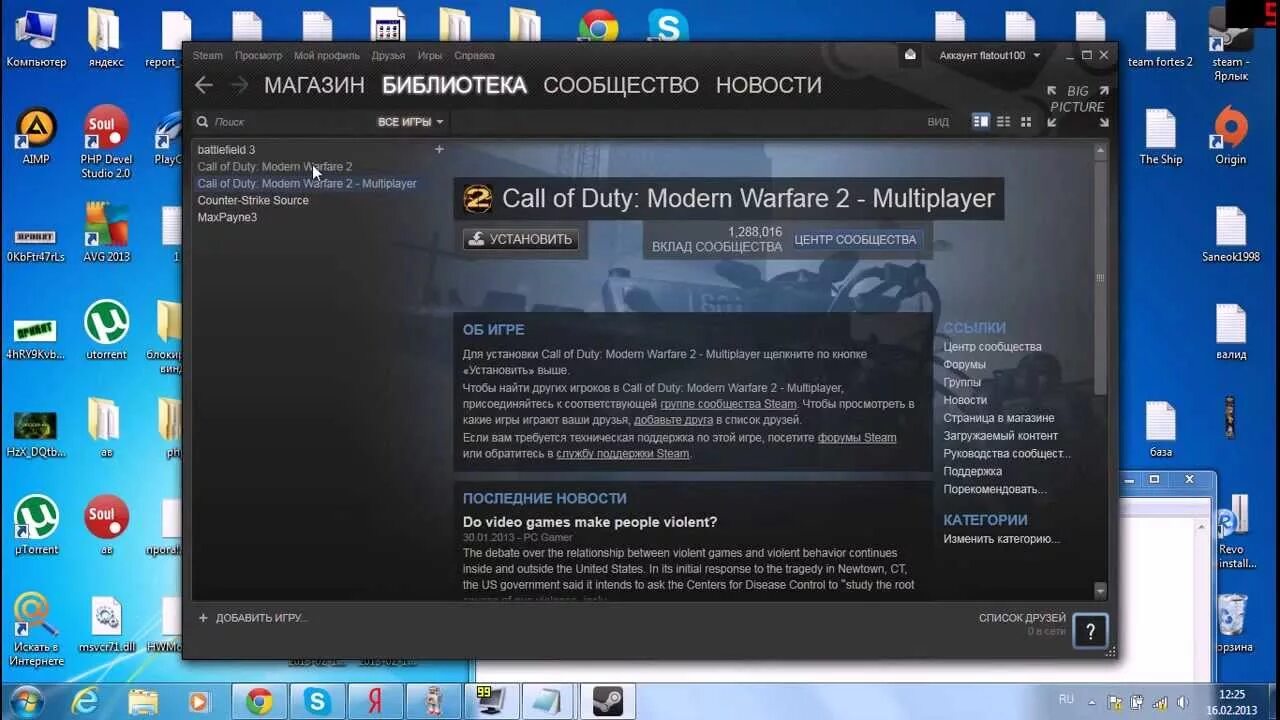Select the utorrent desktop icon
The image size is (1280, 720).
coord(106,330)
